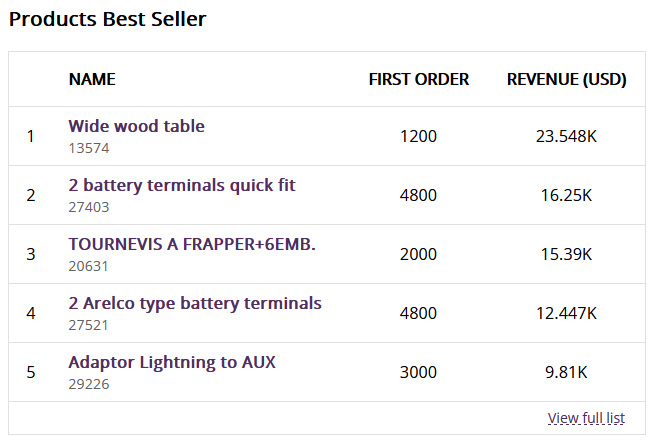Select product code 27403
Image resolution: width=654 pixels, height=444 pixels.
pyautogui.click(x=89, y=207)
